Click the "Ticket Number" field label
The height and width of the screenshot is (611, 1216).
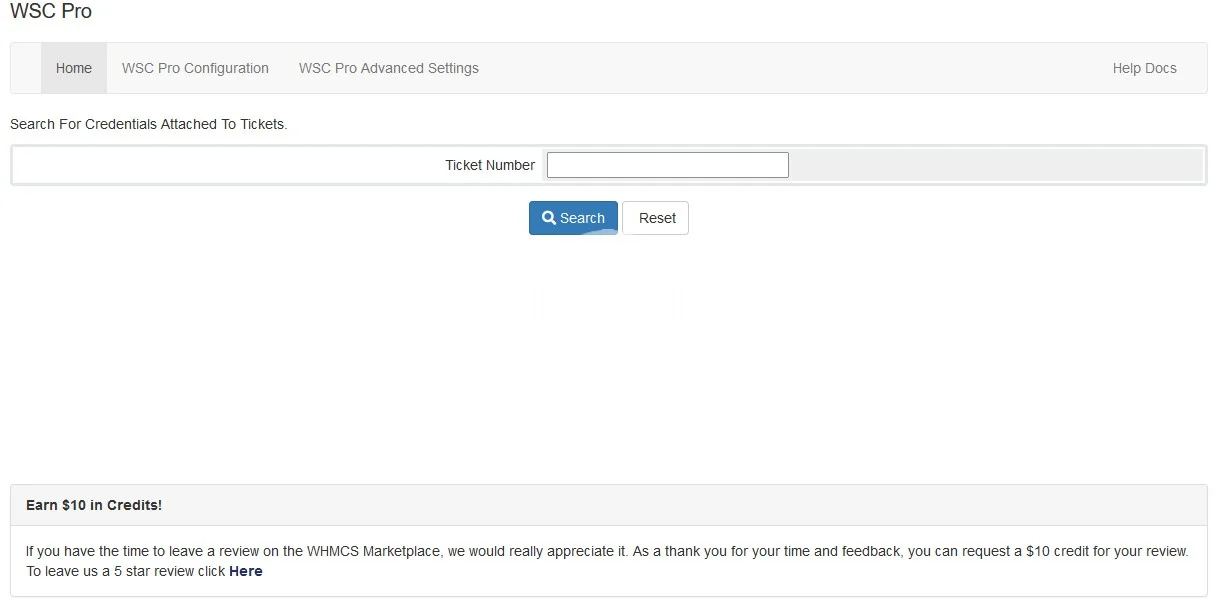coord(489,165)
